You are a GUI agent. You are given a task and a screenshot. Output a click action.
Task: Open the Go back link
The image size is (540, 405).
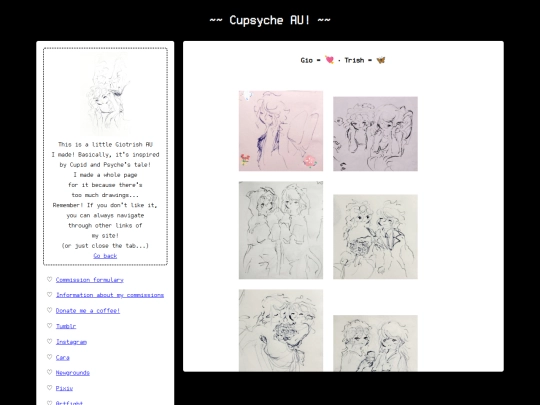pyautogui.click(x=105, y=256)
